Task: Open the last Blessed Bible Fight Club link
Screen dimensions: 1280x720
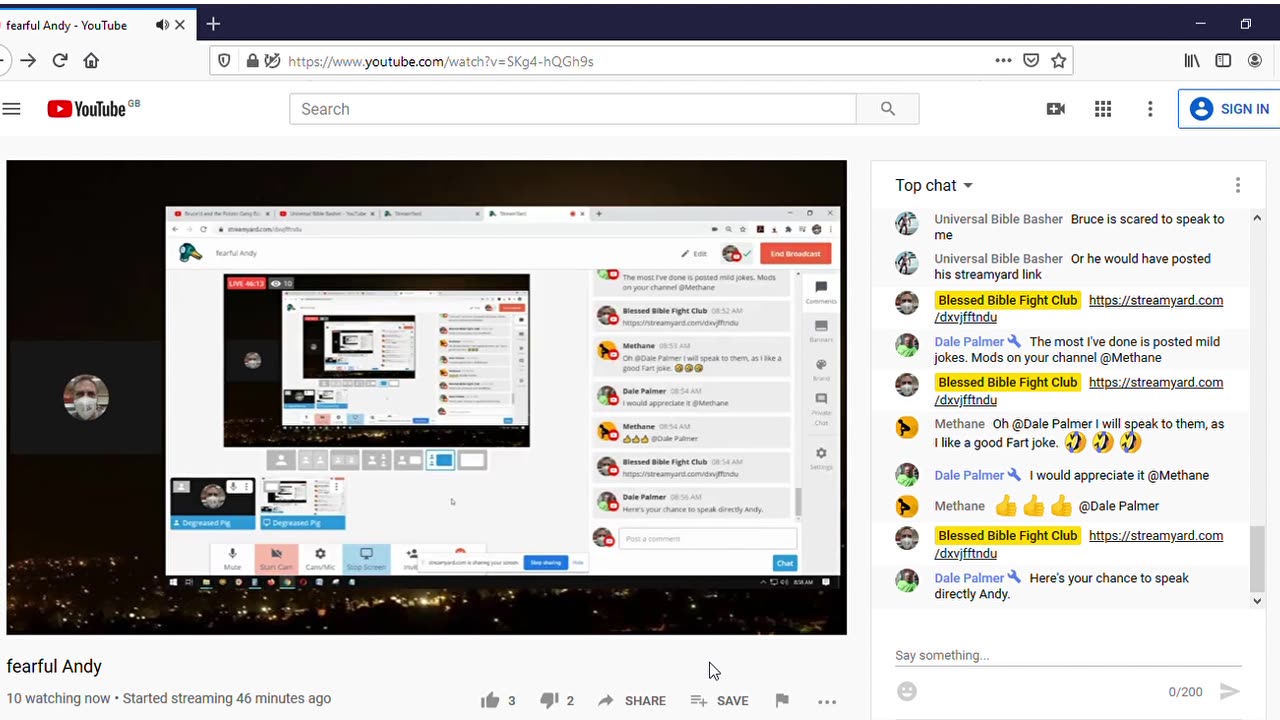Action: point(1078,544)
